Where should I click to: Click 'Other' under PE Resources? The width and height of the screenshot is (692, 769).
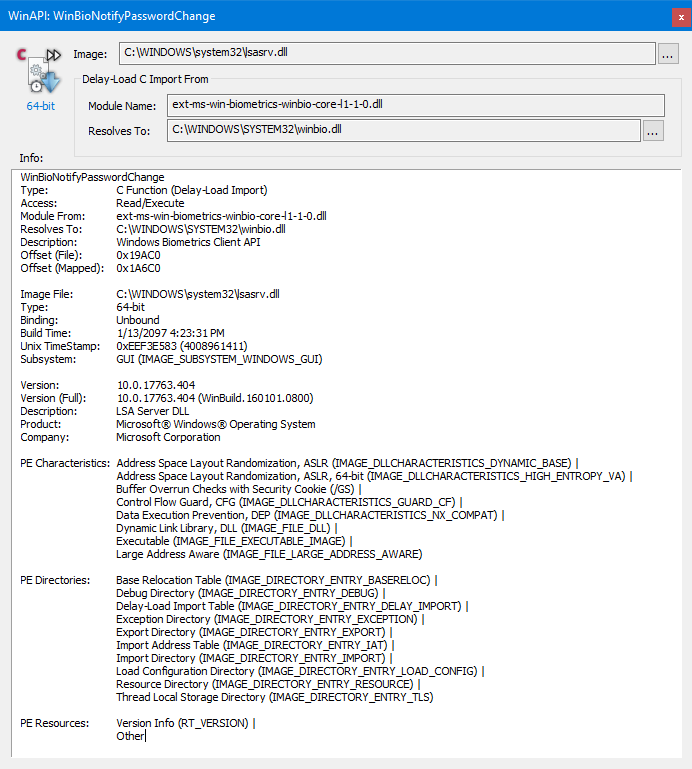tap(130, 736)
